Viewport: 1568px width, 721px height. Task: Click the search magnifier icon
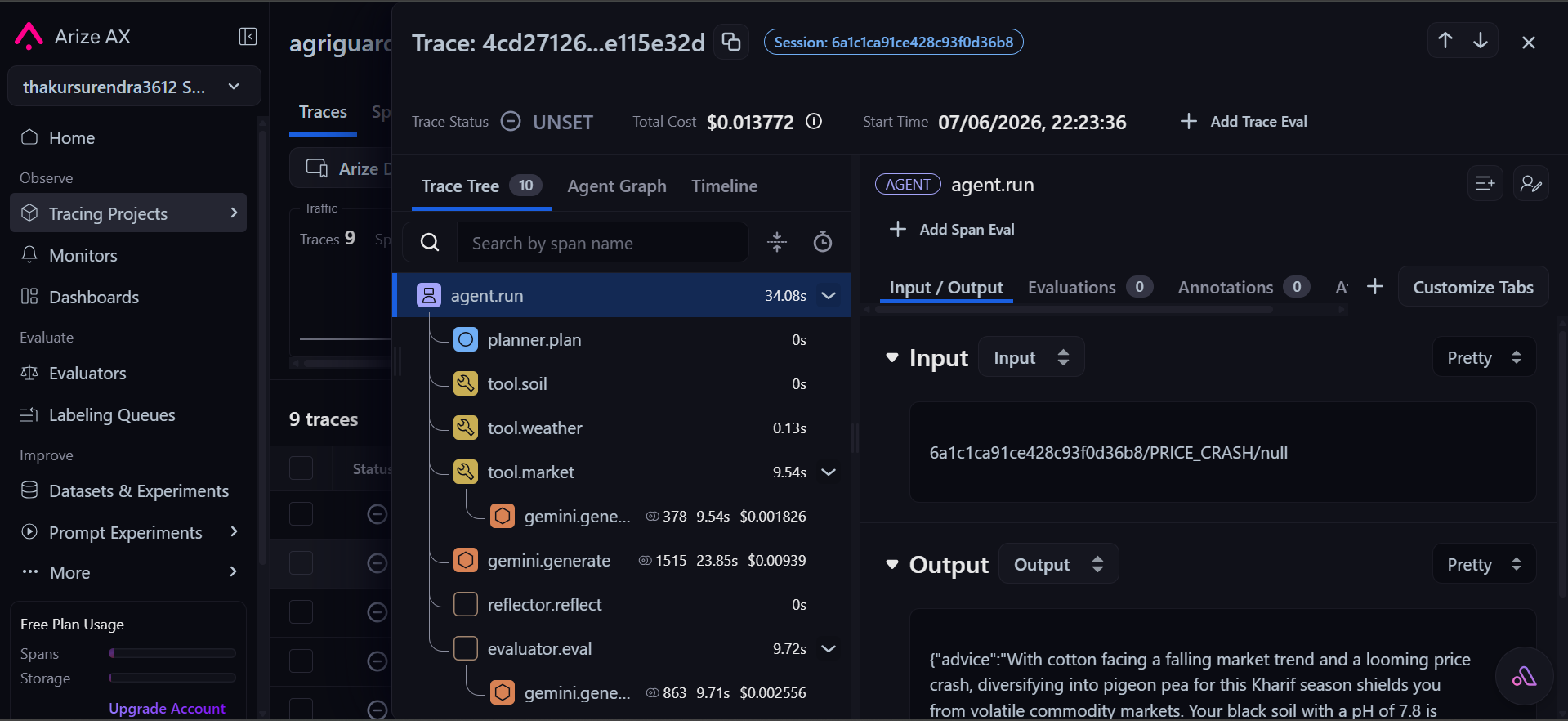click(430, 243)
